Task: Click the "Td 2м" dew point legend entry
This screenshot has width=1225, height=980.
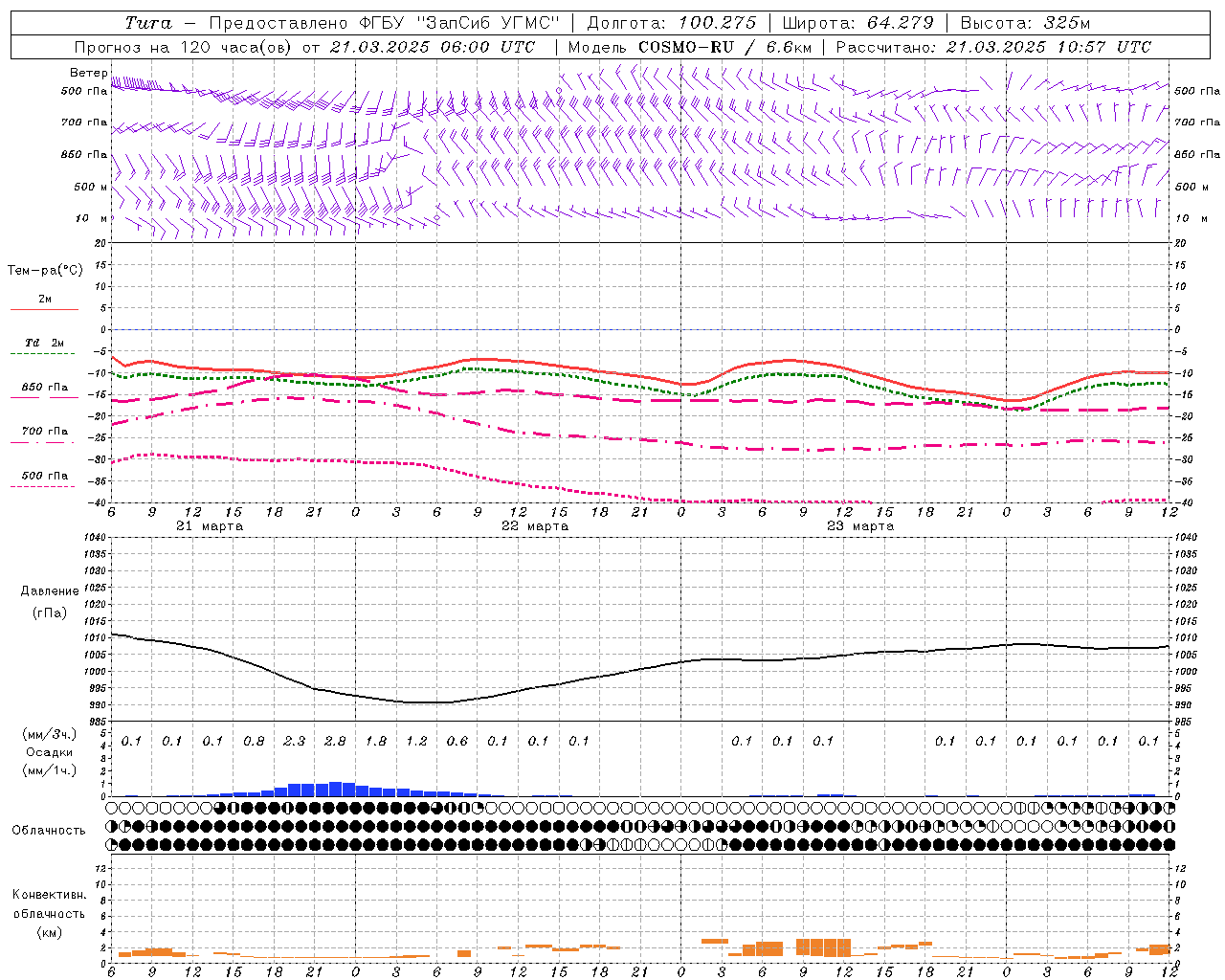Action: tap(44, 343)
